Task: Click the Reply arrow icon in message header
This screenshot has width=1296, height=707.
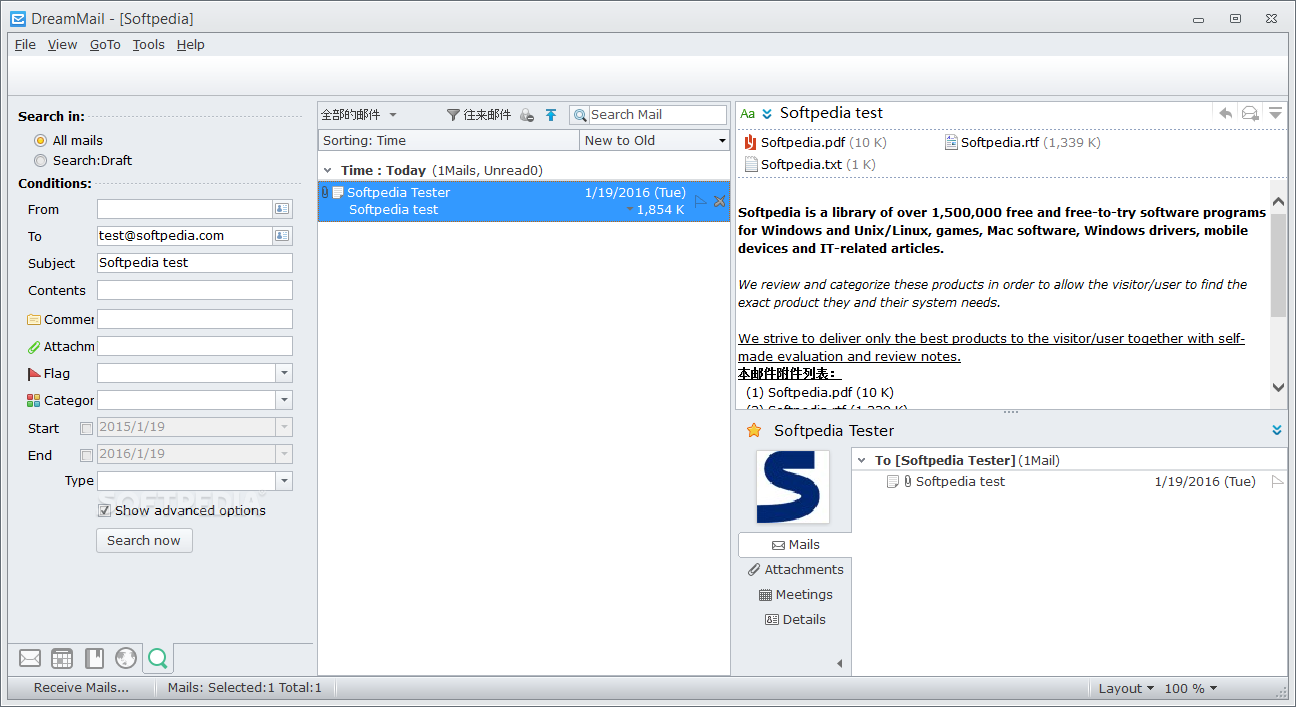Action: [1225, 113]
